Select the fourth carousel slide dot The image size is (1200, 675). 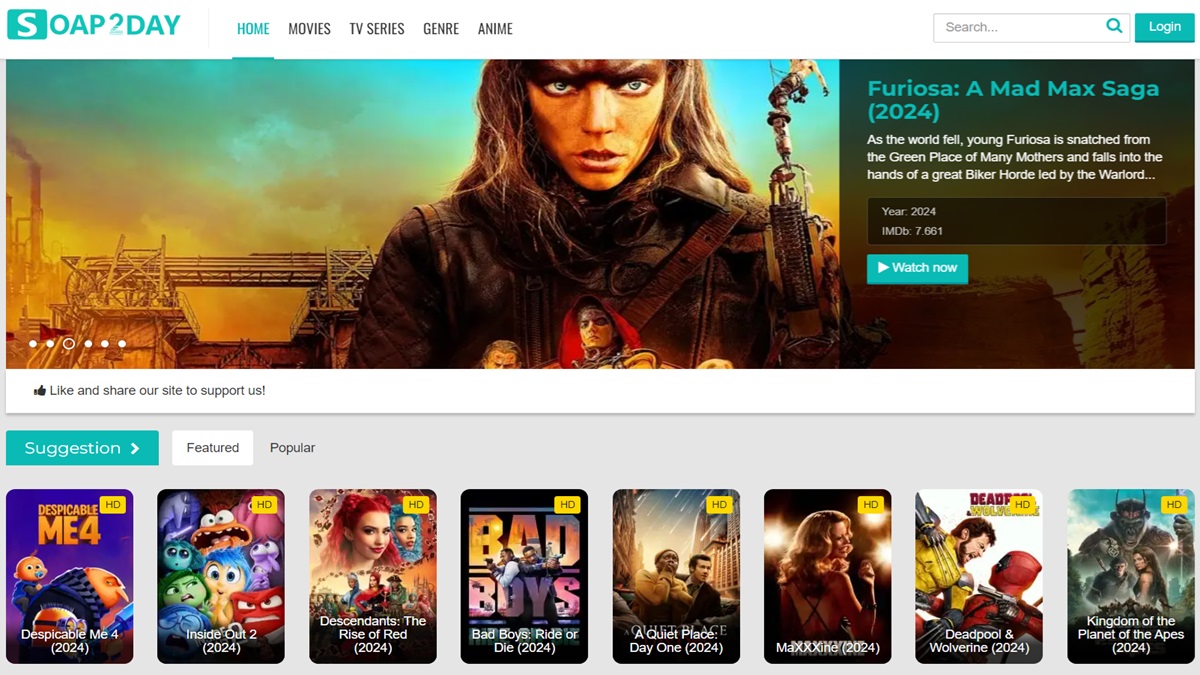click(88, 344)
